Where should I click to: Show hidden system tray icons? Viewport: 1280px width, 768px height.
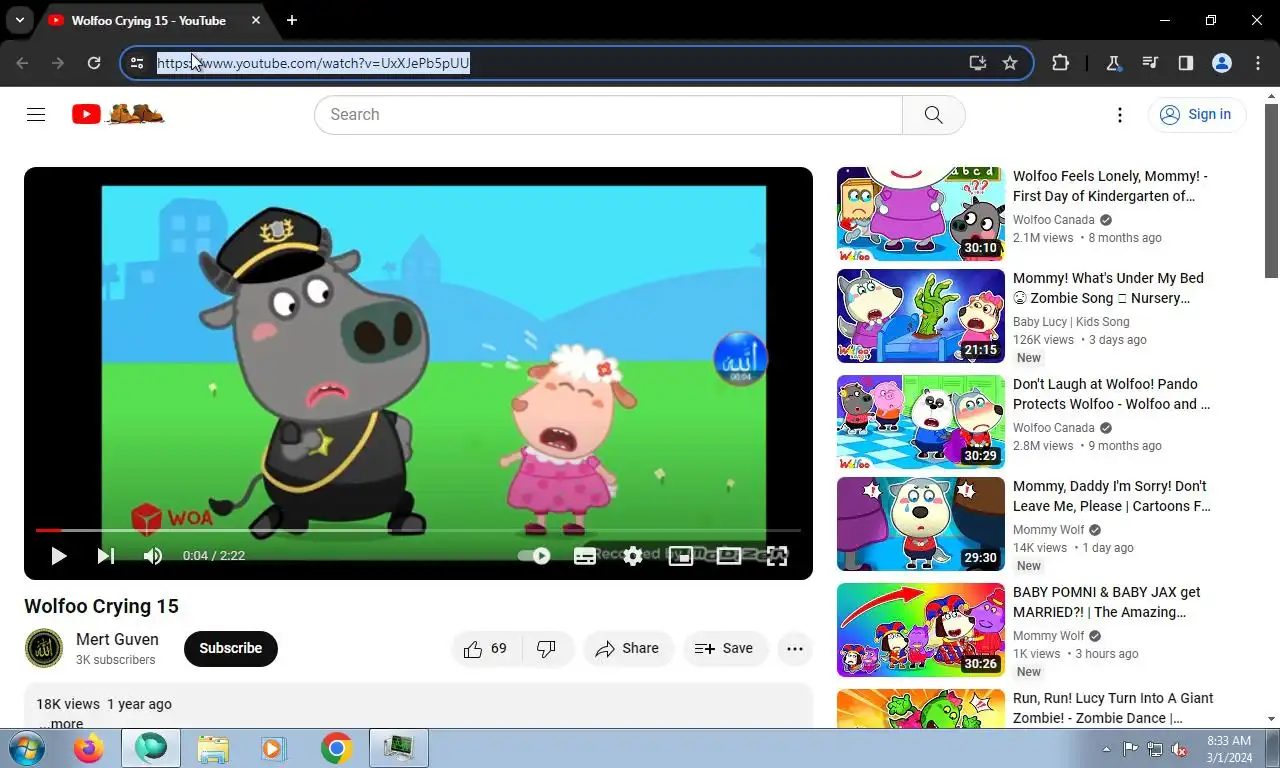tap(1106, 749)
